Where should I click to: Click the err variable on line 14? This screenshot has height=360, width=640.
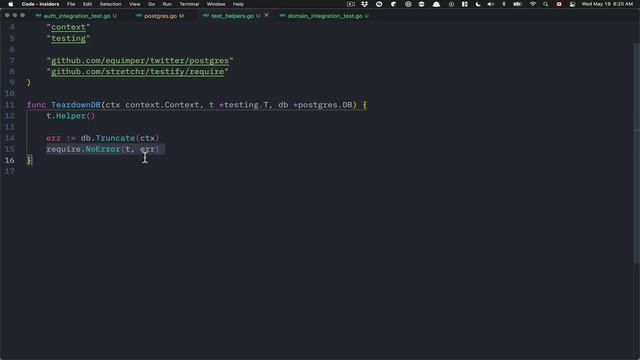tap(53, 138)
